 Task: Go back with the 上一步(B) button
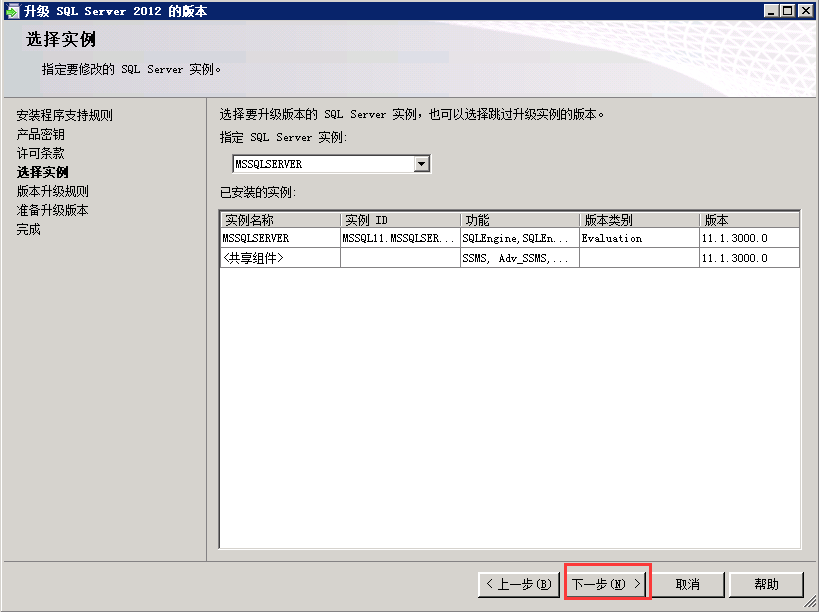pos(519,584)
